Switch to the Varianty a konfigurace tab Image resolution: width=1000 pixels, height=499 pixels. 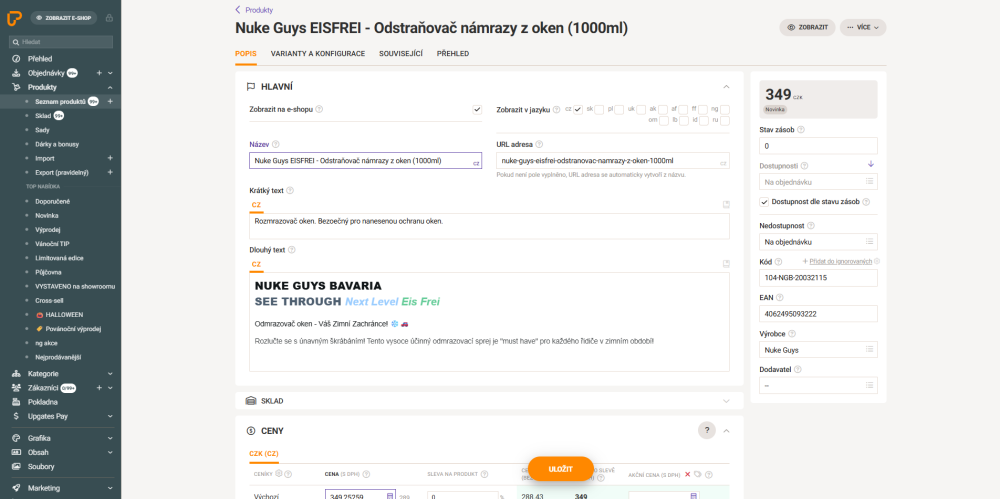coord(316,53)
